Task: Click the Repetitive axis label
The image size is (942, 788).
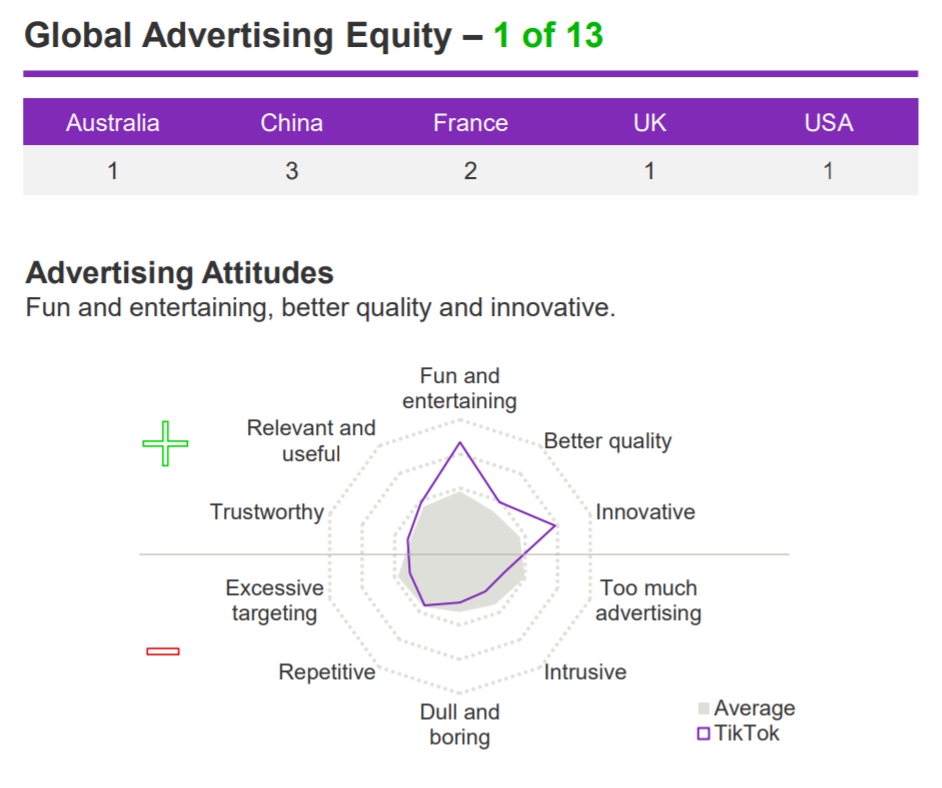Action: pyautogui.click(x=327, y=672)
